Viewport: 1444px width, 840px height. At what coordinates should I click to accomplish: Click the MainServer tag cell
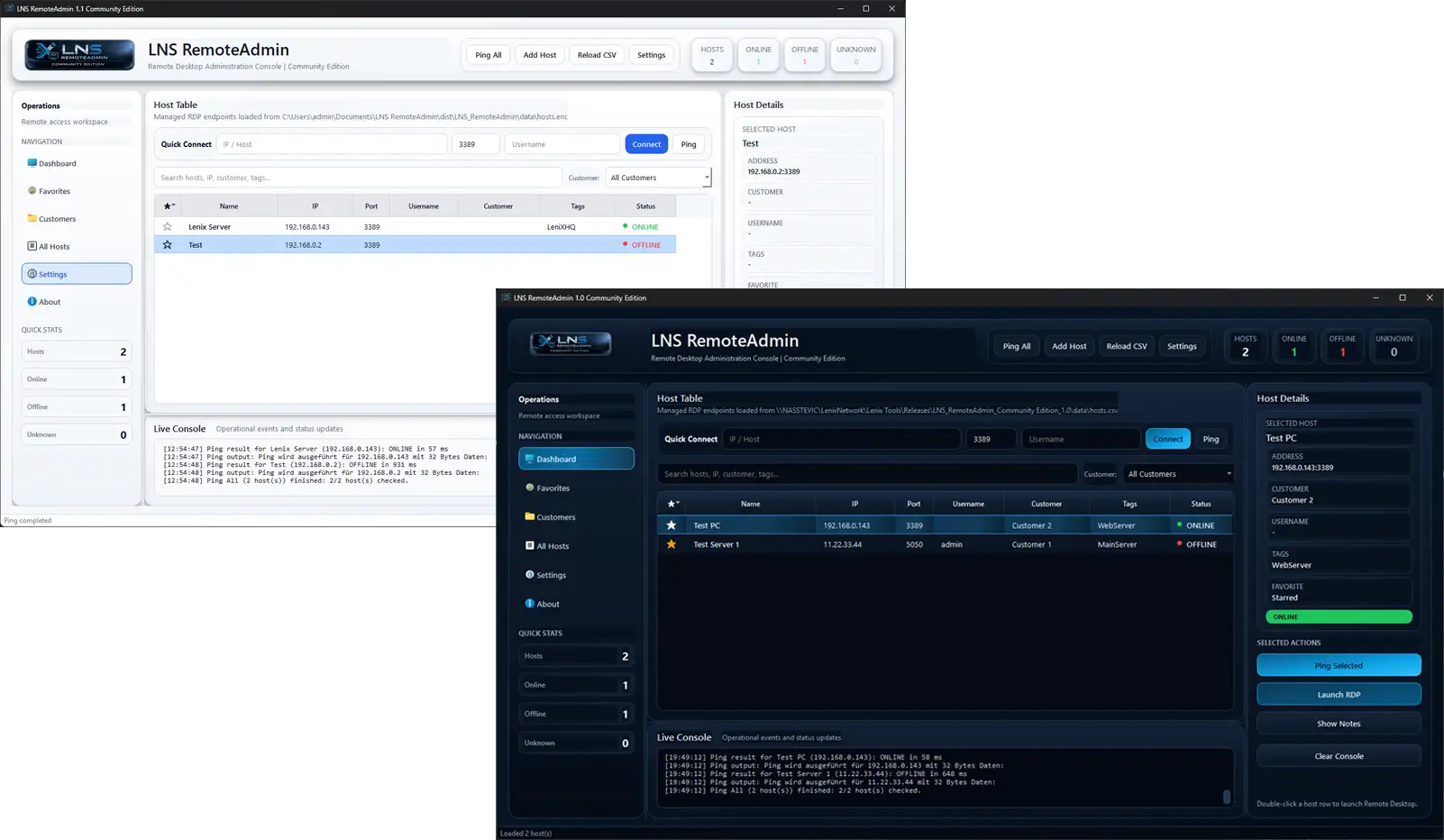[x=1117, y=544]
